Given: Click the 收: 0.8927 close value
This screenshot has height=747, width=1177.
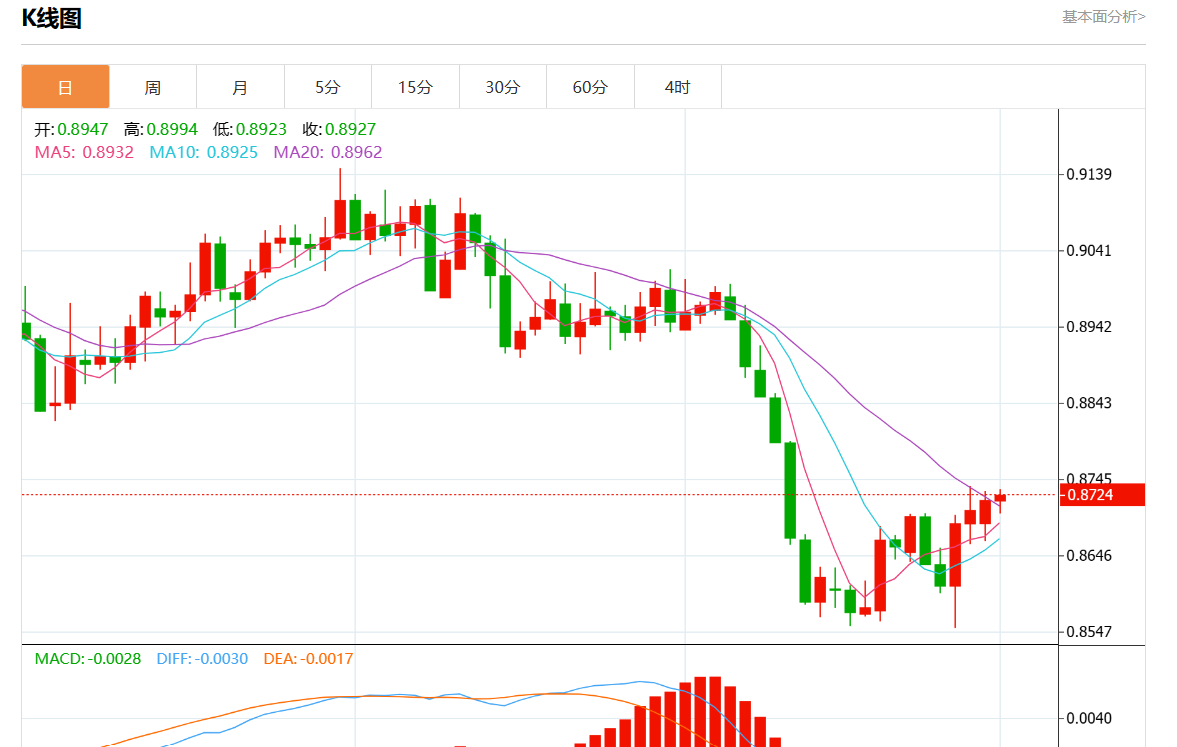Looking at the screenshot, I should coord(339,129).
